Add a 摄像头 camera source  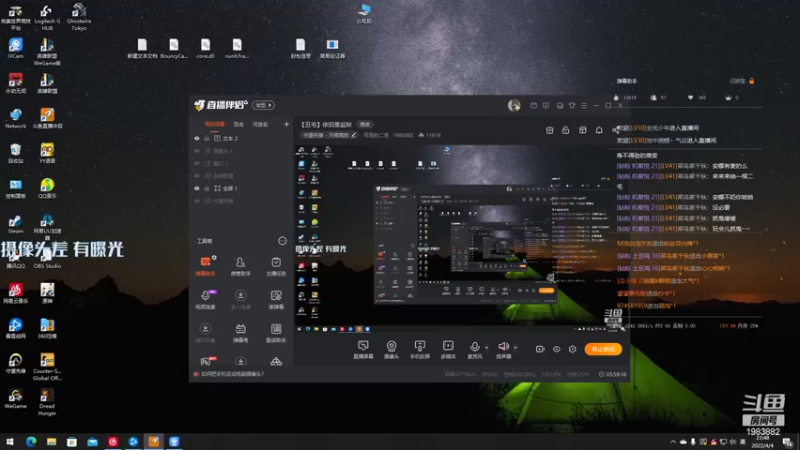click(x=391, y=349)
